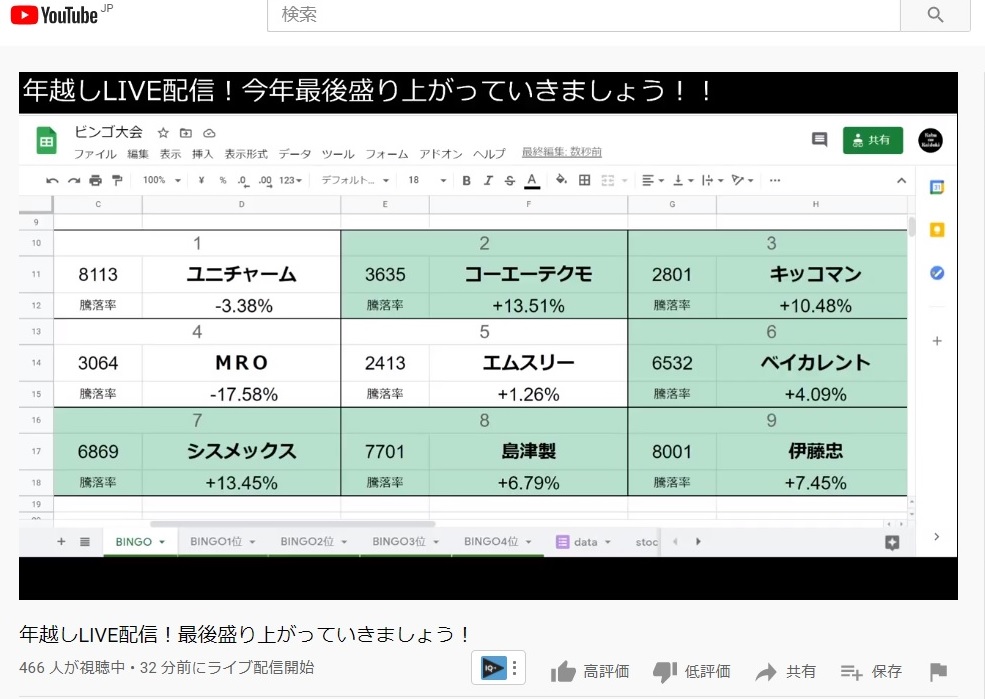Open the ツール menu
The width and height of the screenshot is (985, 699).
coord(338,154)
